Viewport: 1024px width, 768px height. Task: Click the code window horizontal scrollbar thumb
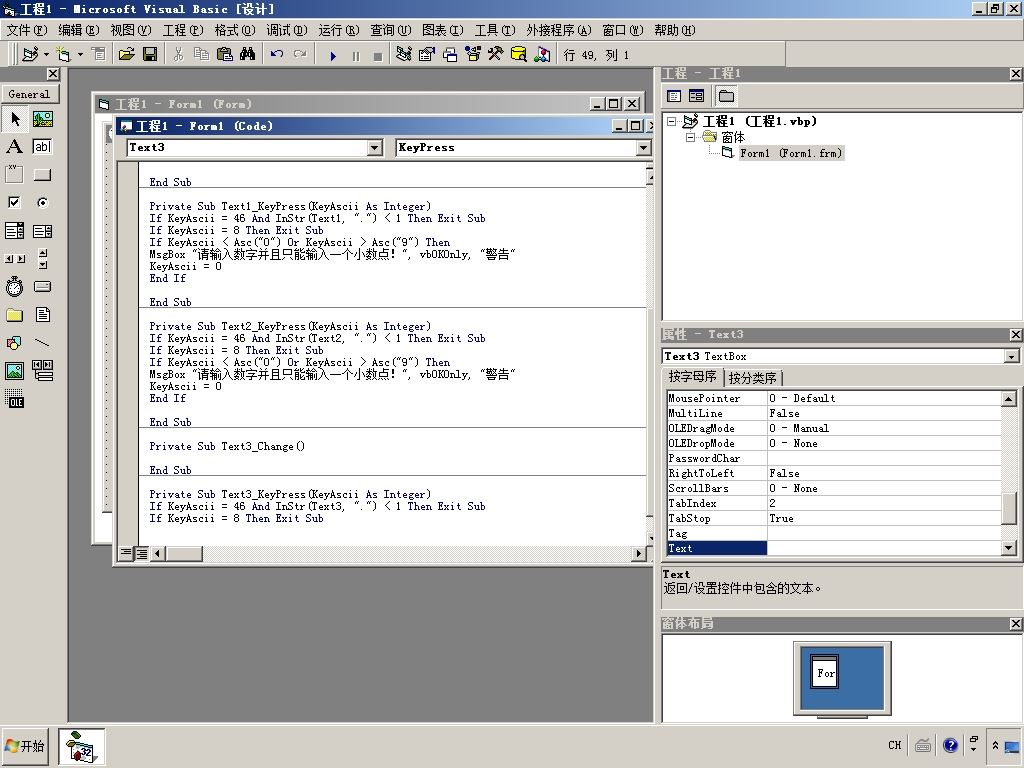184,554
